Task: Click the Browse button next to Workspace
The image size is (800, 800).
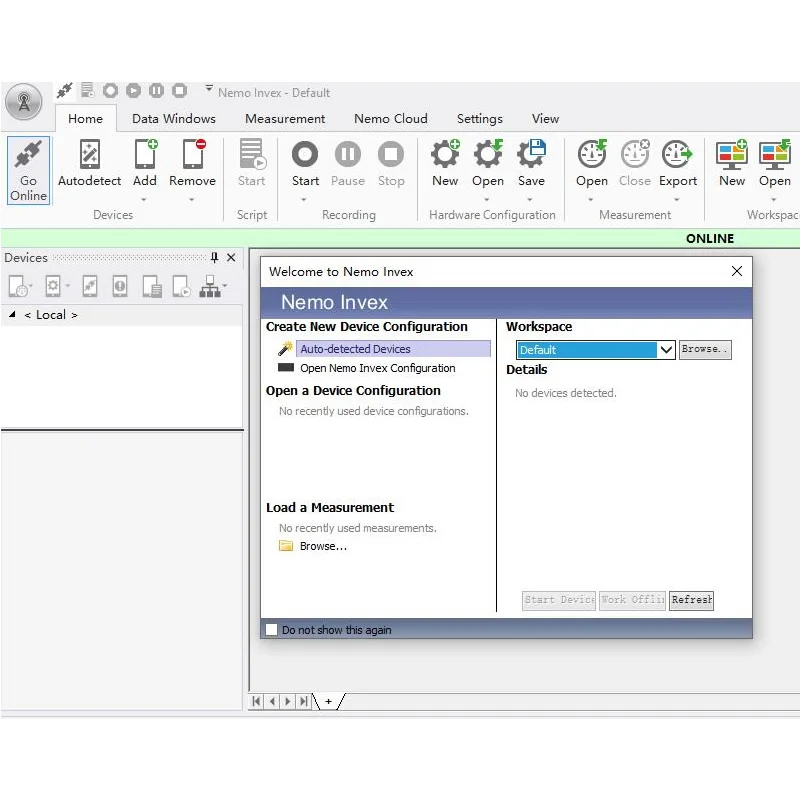Action: click(x=705, y=350)
